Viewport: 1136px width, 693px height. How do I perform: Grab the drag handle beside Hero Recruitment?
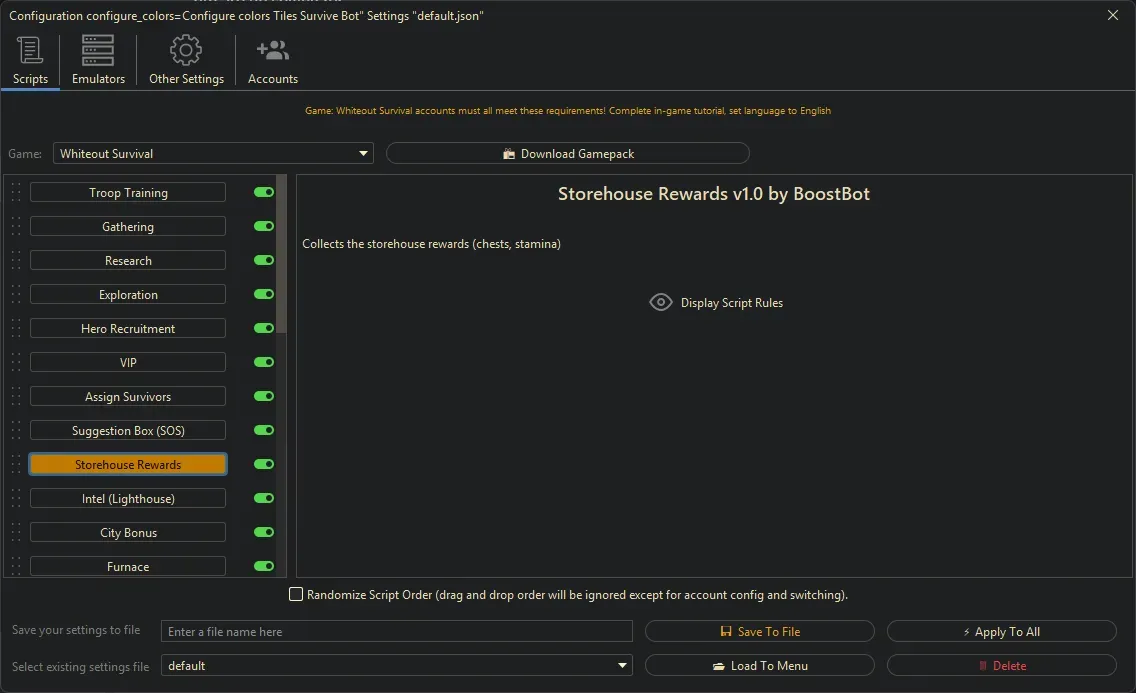coord(16,329)
